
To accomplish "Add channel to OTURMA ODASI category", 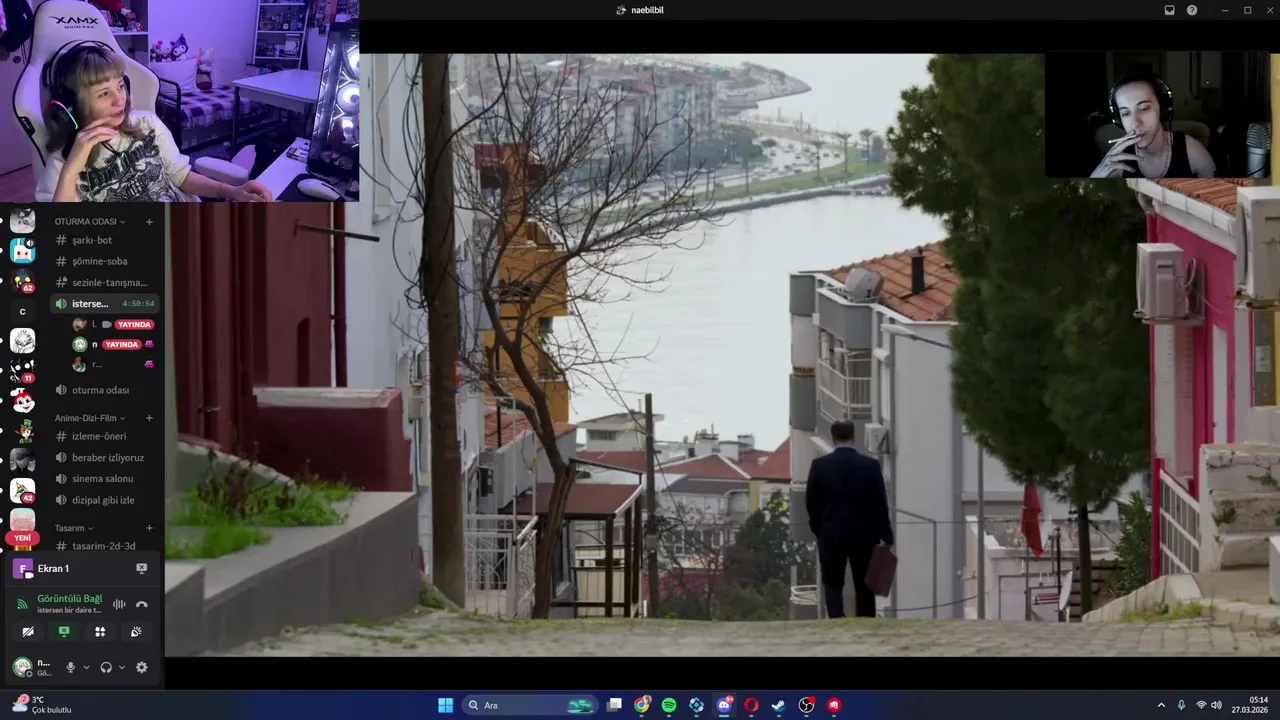I will [x=149, y=221].
